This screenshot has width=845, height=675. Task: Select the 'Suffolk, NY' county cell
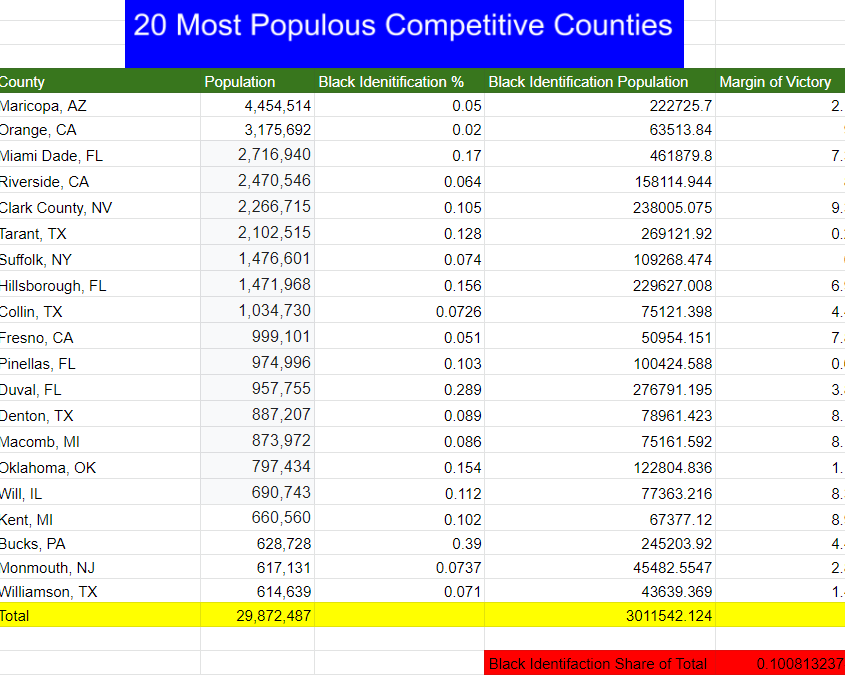click(100, 258)
